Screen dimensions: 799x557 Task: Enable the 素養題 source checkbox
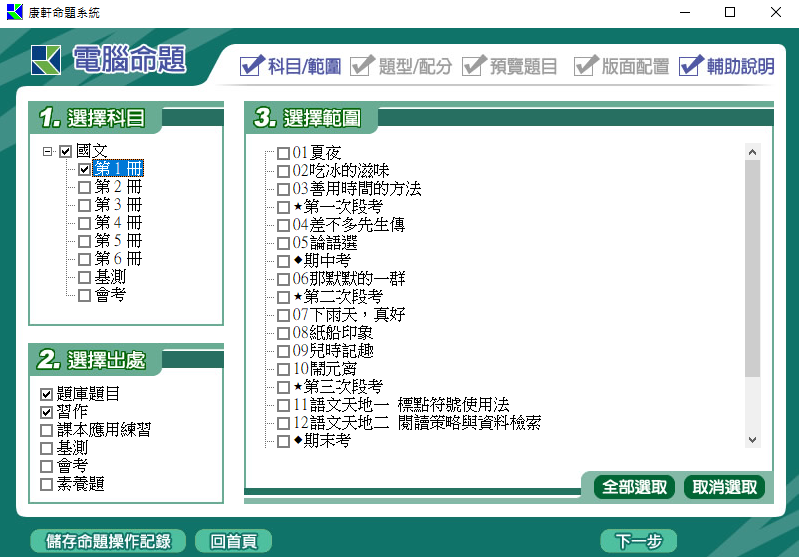pyautogui.click(x=46, y=484)
